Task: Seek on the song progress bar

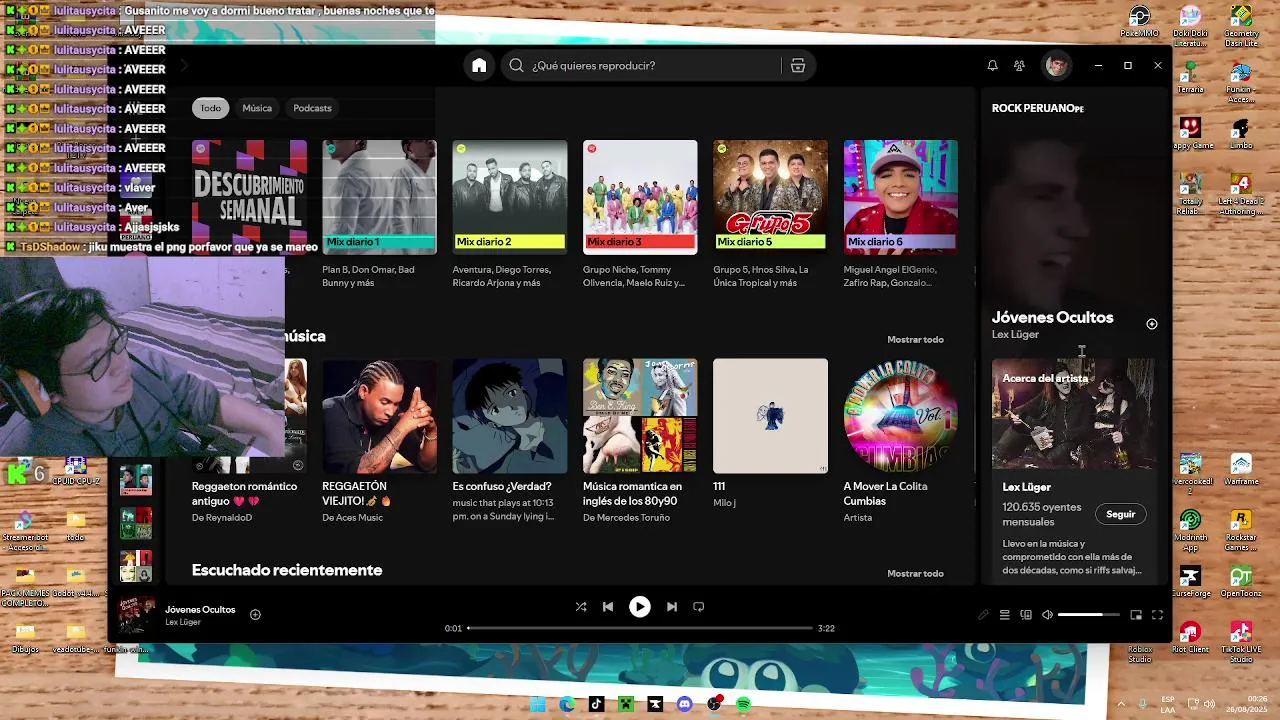Action: (x=640, y=628)
